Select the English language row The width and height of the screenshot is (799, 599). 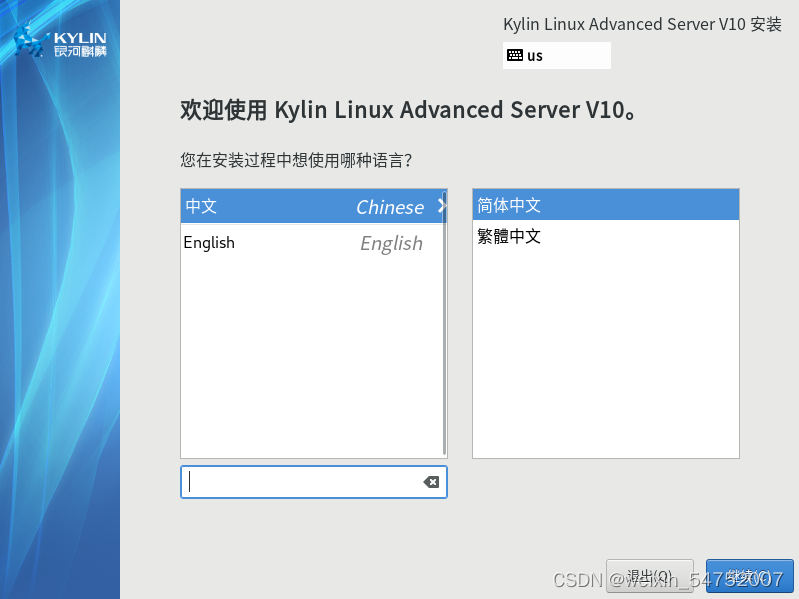click(312, 242)
